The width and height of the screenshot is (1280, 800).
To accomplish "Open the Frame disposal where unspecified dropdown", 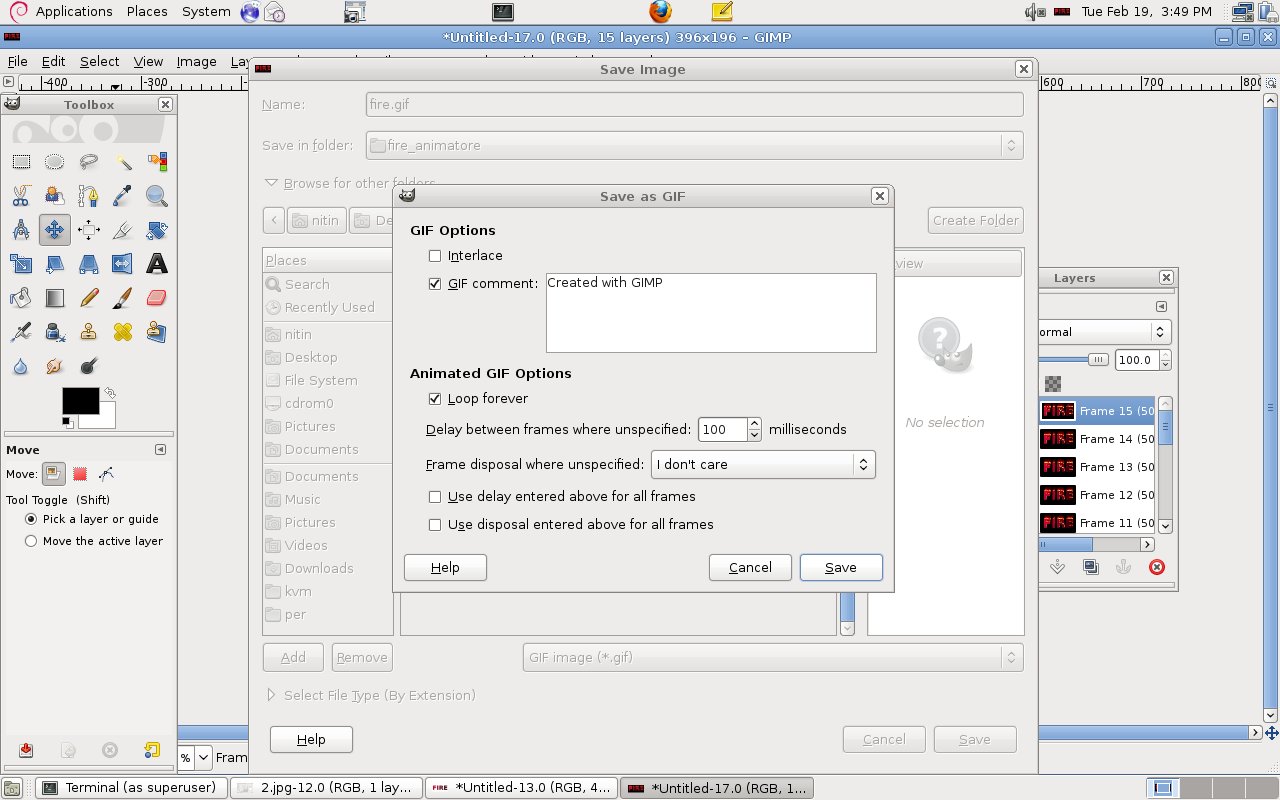I will pyautogui.click(x=763, y=464).
